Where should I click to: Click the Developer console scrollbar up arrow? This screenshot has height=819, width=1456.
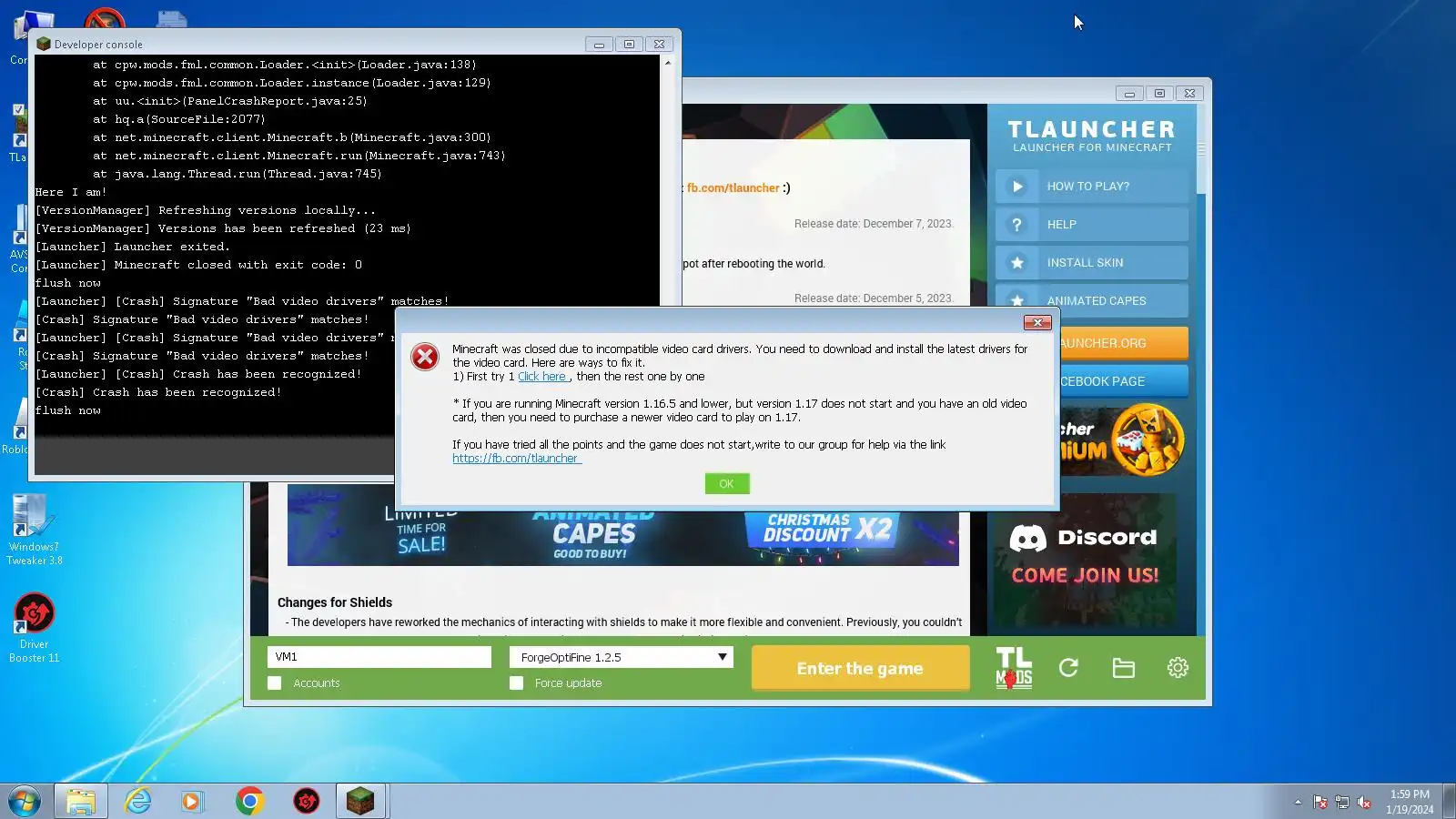click(668, 63)
